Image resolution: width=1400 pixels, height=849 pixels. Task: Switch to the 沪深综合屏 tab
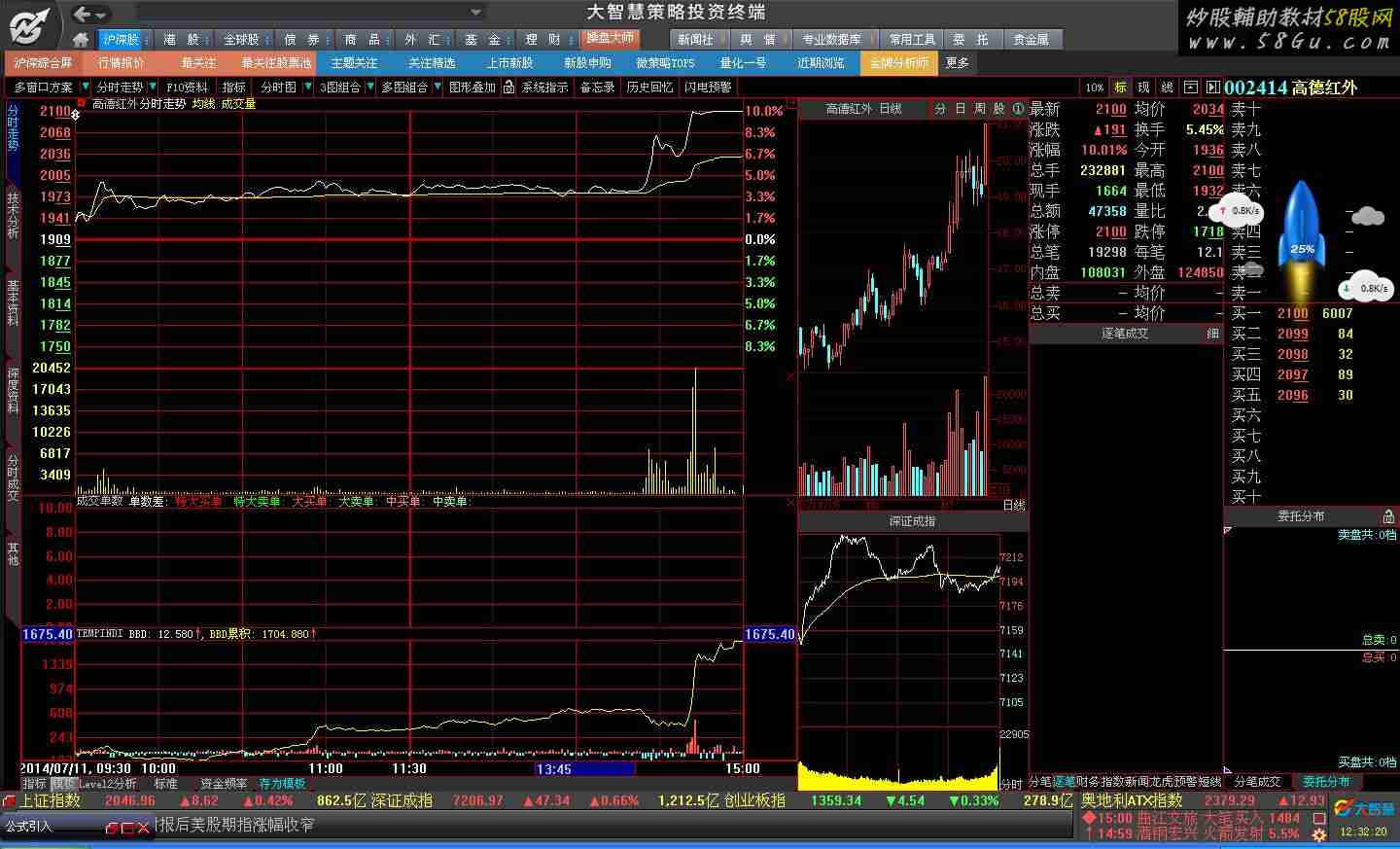[x=43, y=62]
